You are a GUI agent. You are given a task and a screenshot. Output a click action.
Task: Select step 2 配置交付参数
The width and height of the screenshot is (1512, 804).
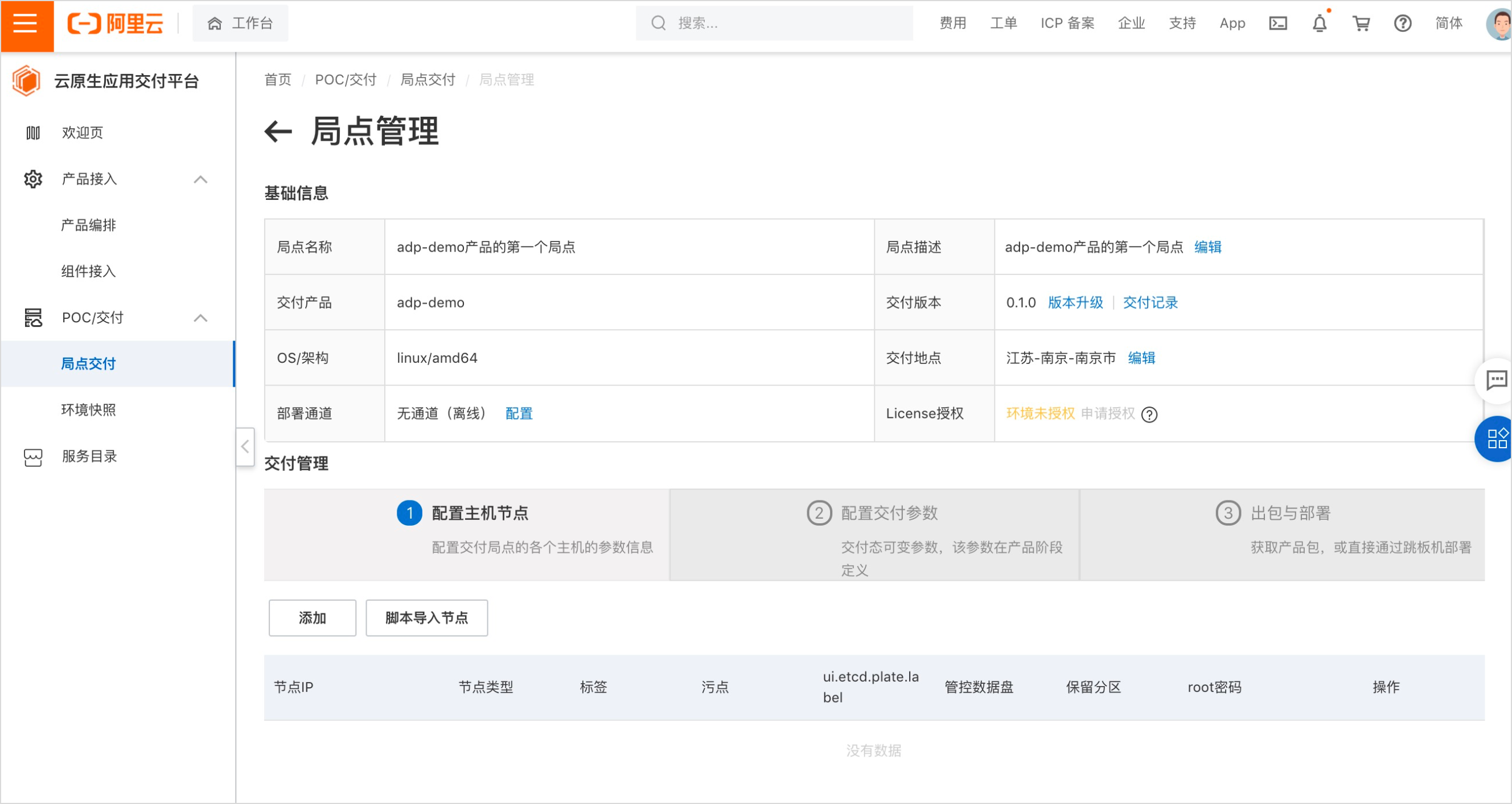click(874, 535)
